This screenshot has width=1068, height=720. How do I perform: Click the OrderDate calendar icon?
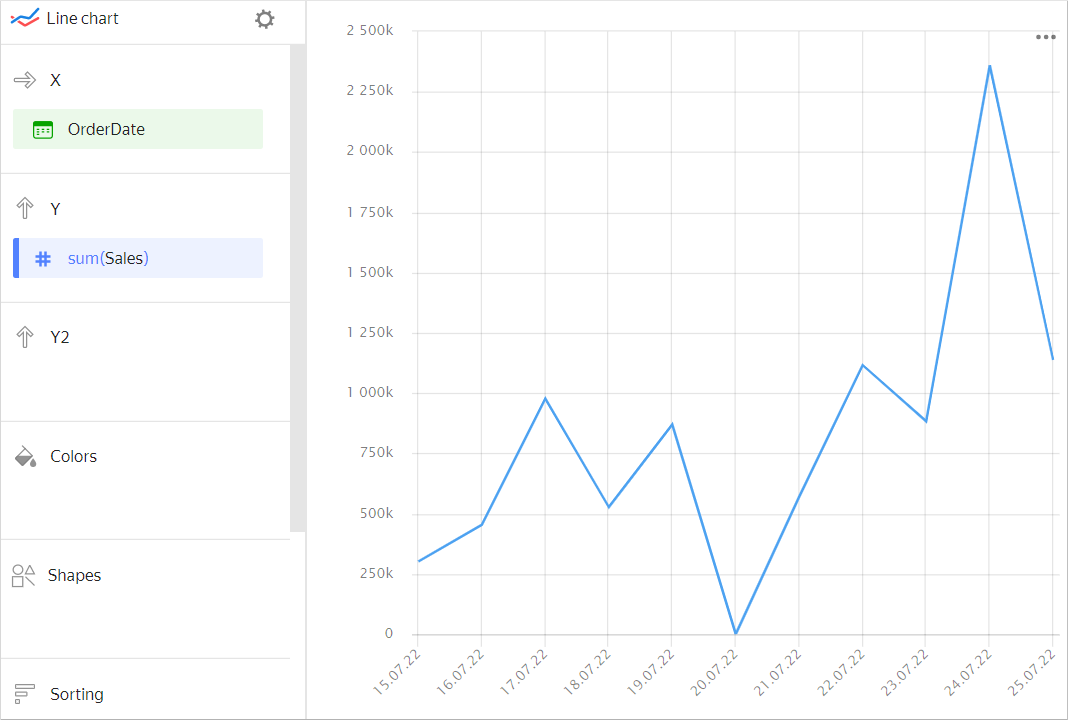point(43,129)
